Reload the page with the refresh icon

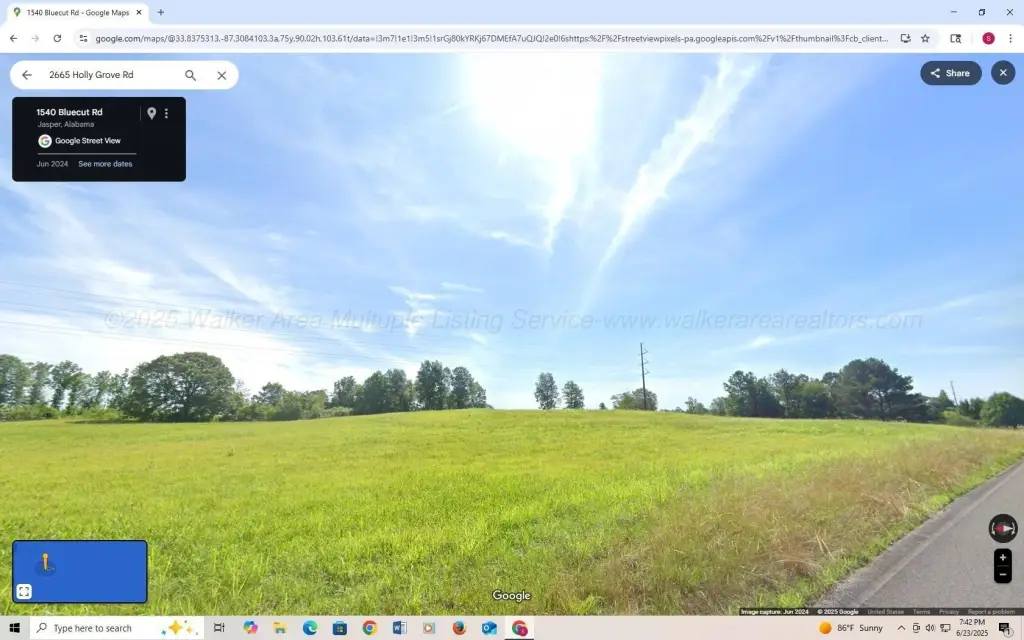(57, 38)
